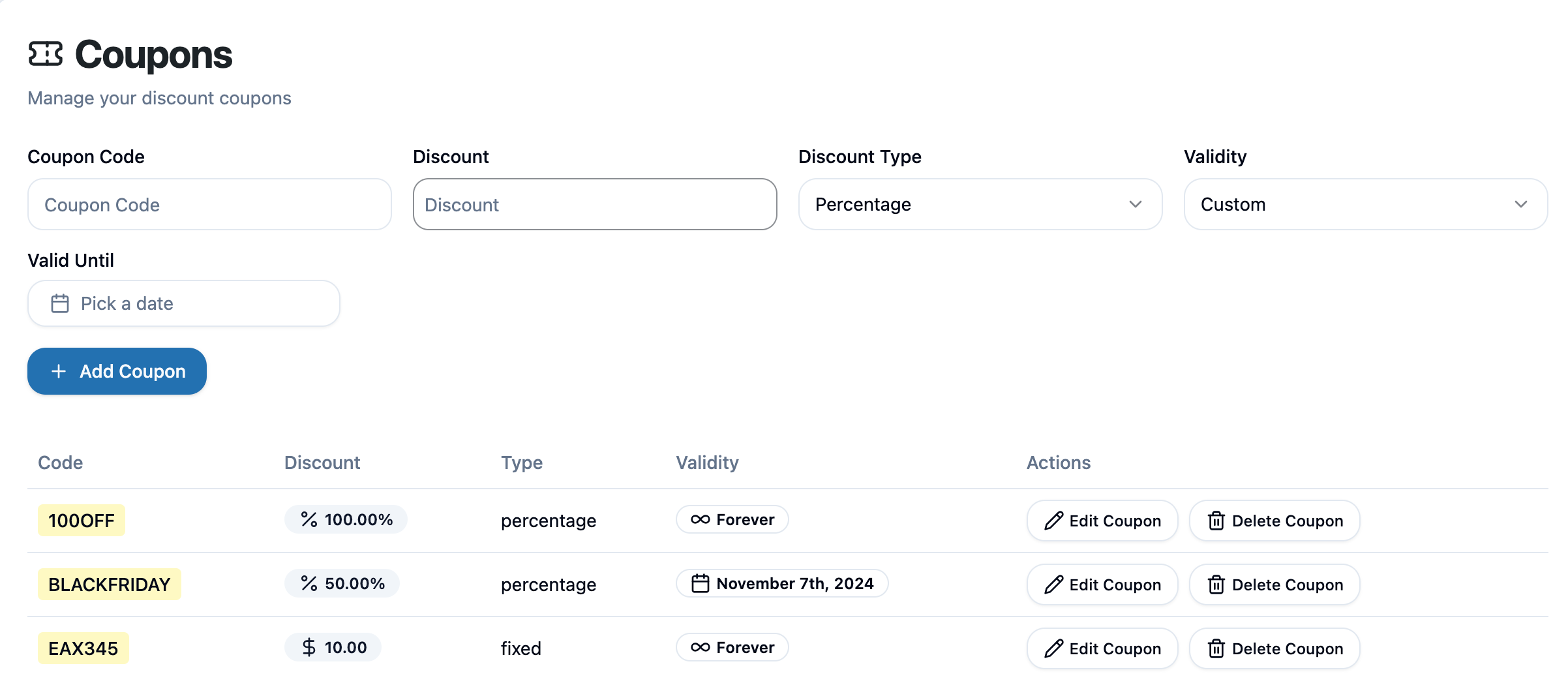
Task: Click the trash icon for EAX345 coupon
Action: tap(1216, 648)
